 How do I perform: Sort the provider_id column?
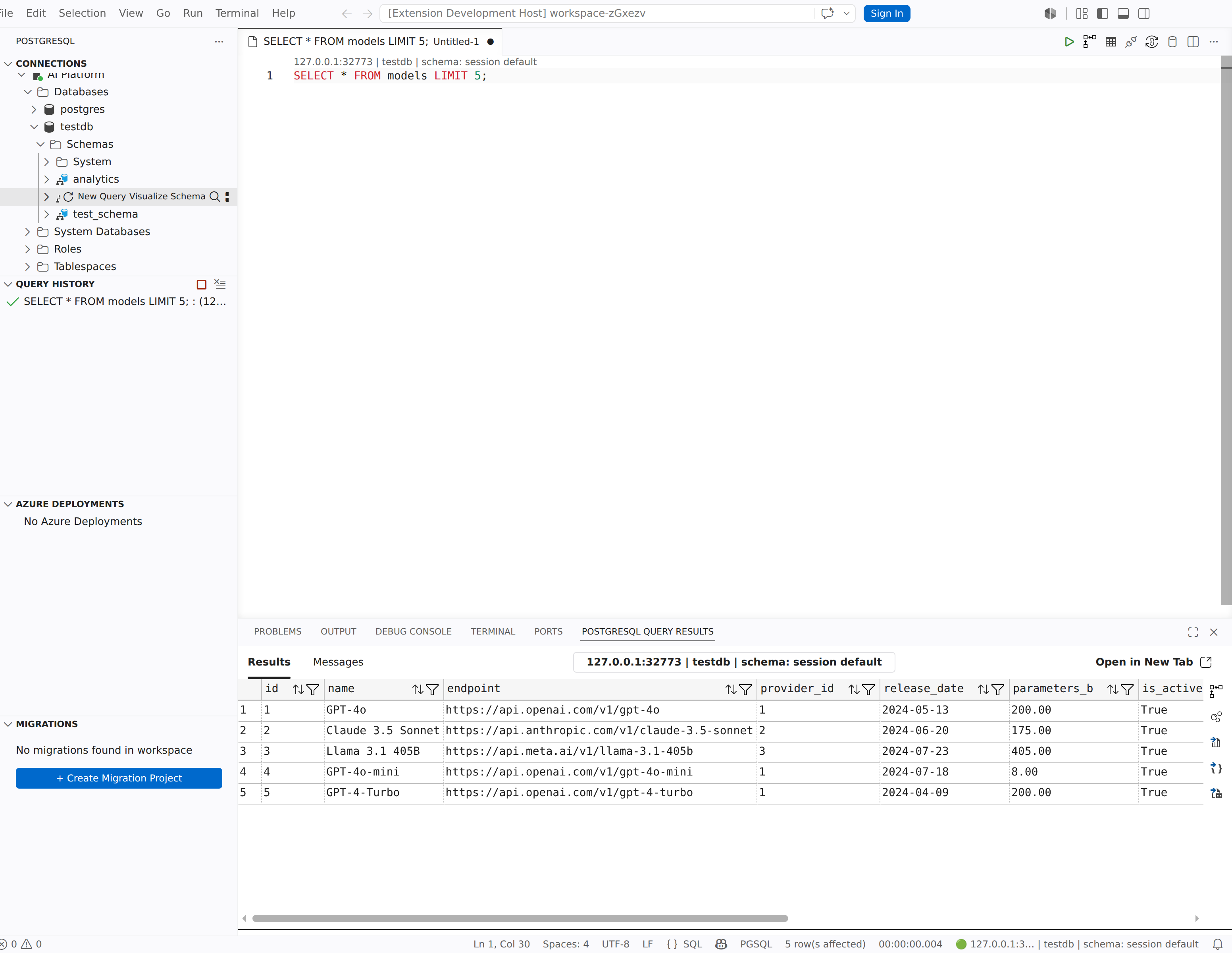point(854,689)
